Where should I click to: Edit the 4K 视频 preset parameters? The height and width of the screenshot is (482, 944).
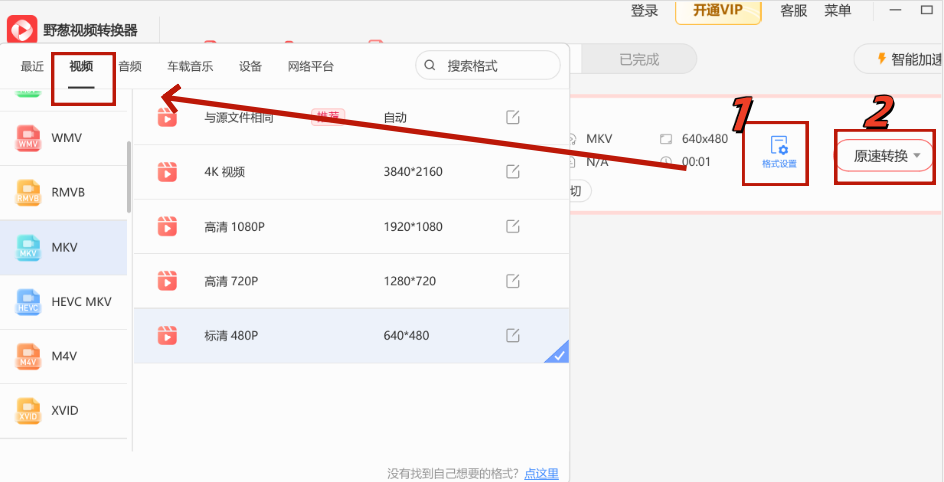pyautogui.click(x=512, y=172)
